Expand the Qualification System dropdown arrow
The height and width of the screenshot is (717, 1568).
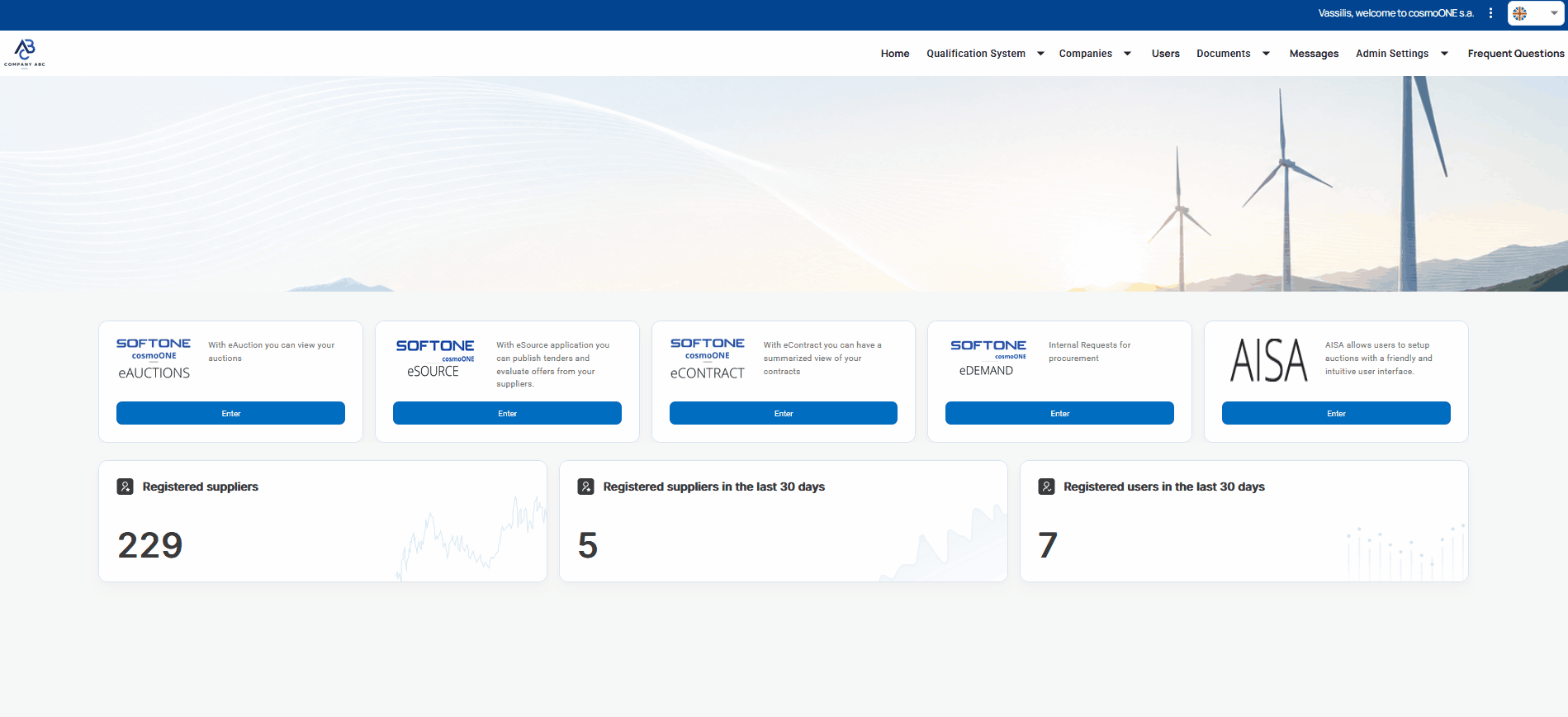click(1040, 54)
